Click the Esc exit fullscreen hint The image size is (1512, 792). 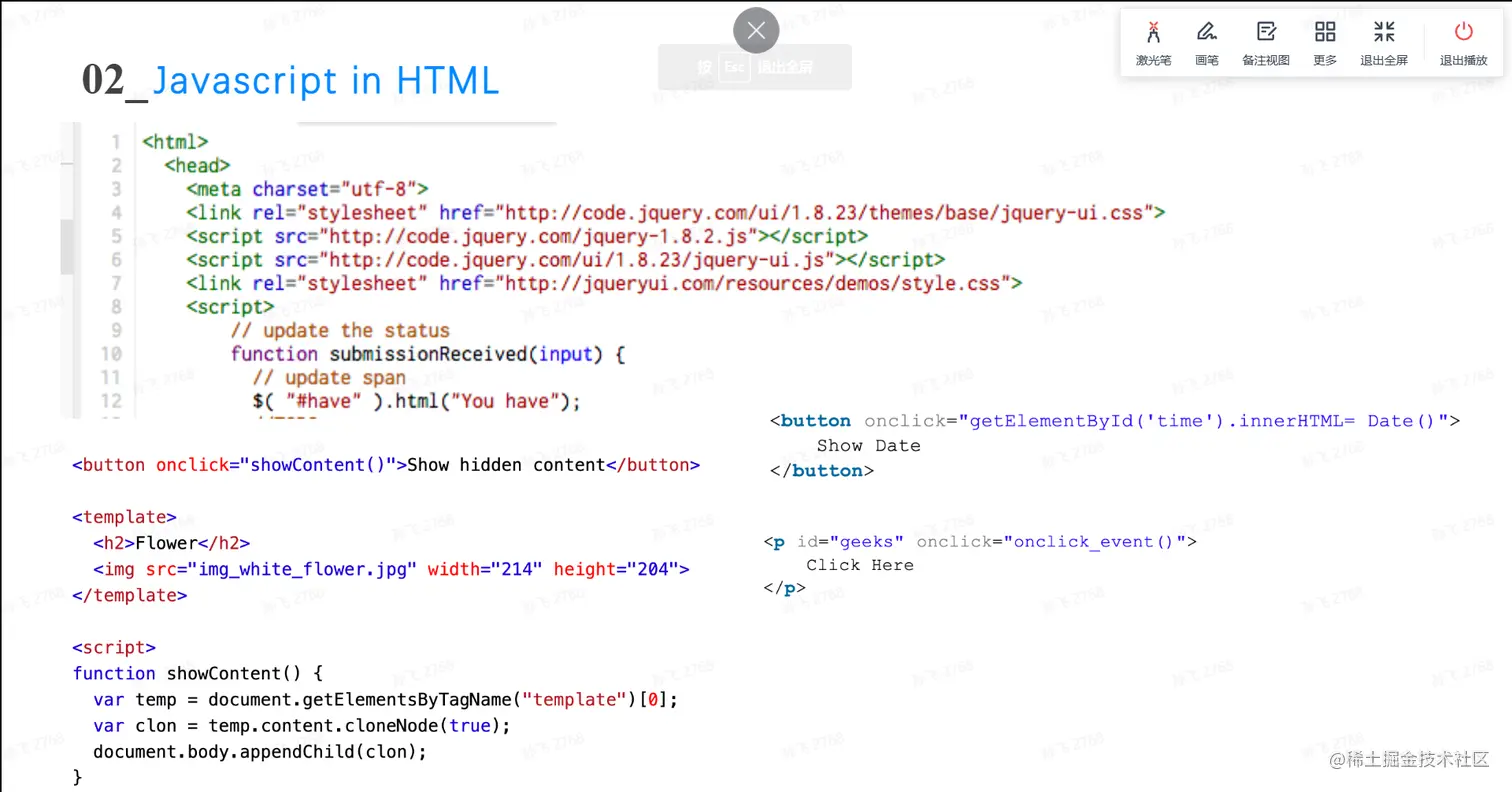755,67
